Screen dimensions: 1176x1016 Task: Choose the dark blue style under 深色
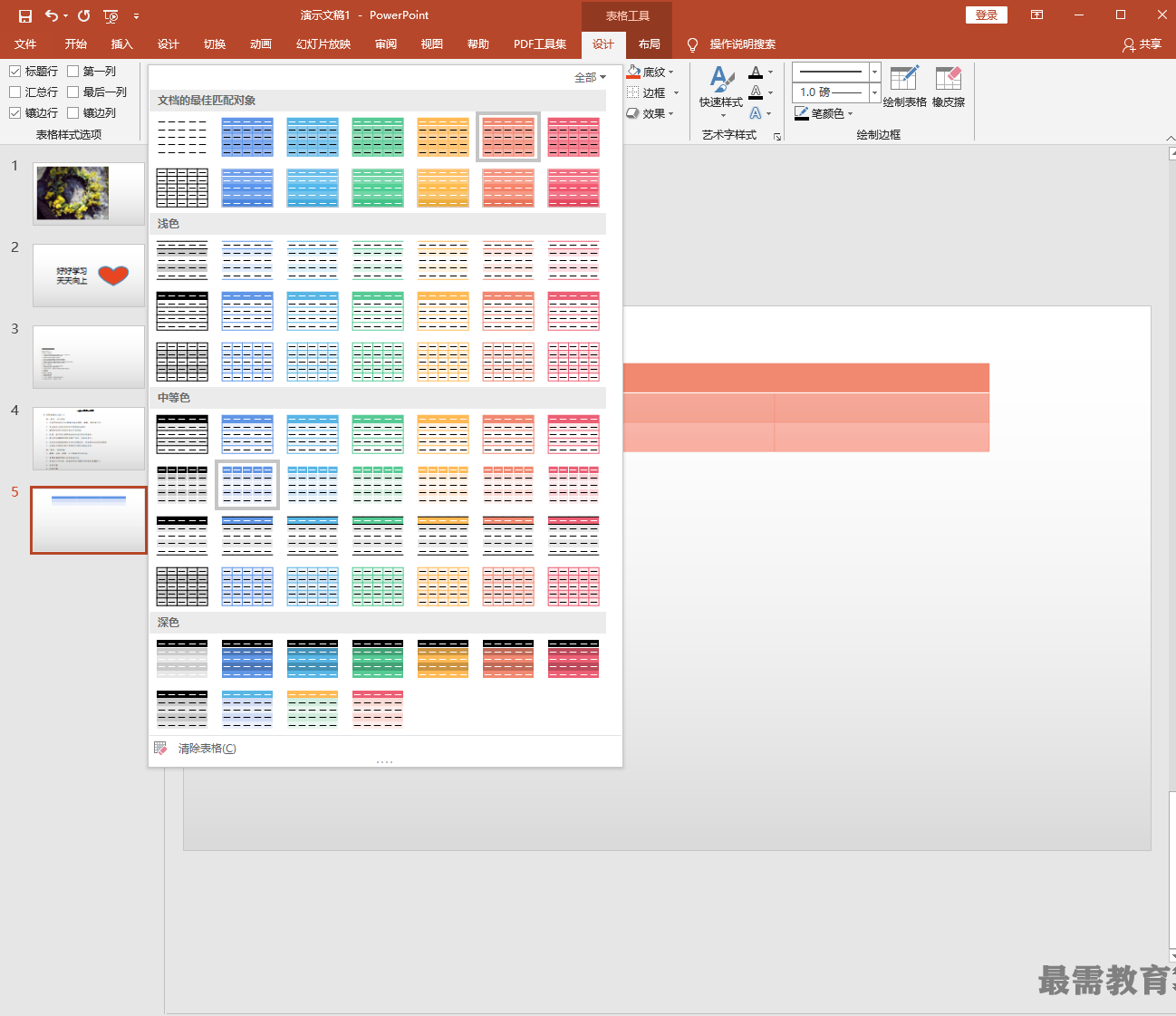pos(247,659)
